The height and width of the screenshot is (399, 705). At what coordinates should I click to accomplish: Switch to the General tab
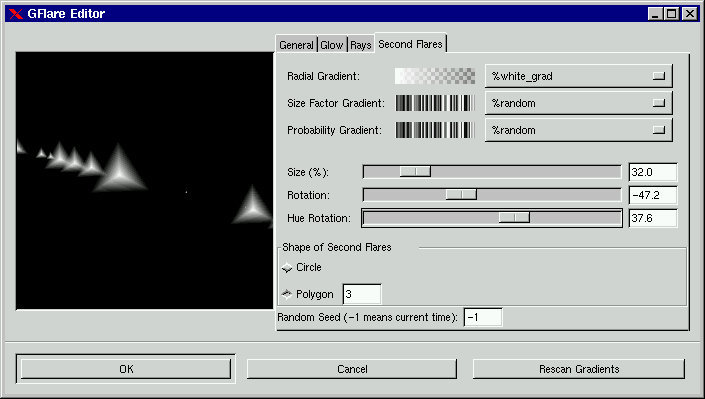coord(296,45)
